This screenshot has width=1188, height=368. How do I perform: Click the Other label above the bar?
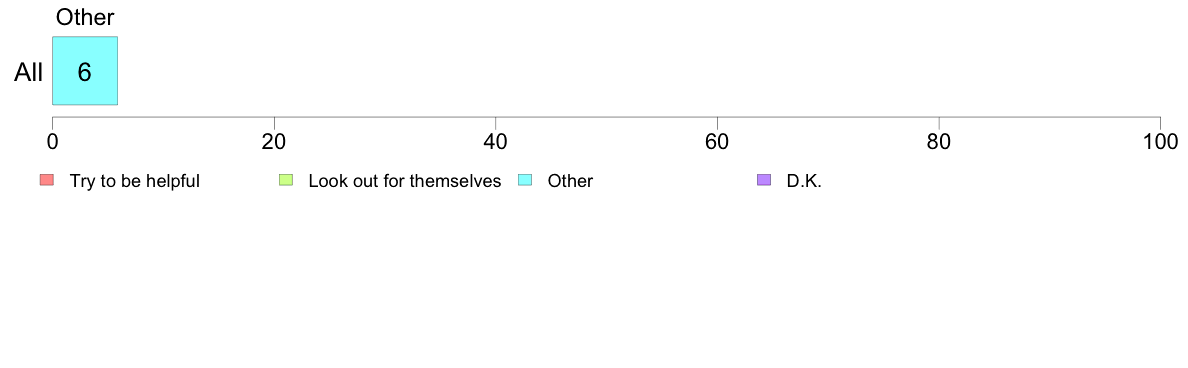click(x=85, y=17)
